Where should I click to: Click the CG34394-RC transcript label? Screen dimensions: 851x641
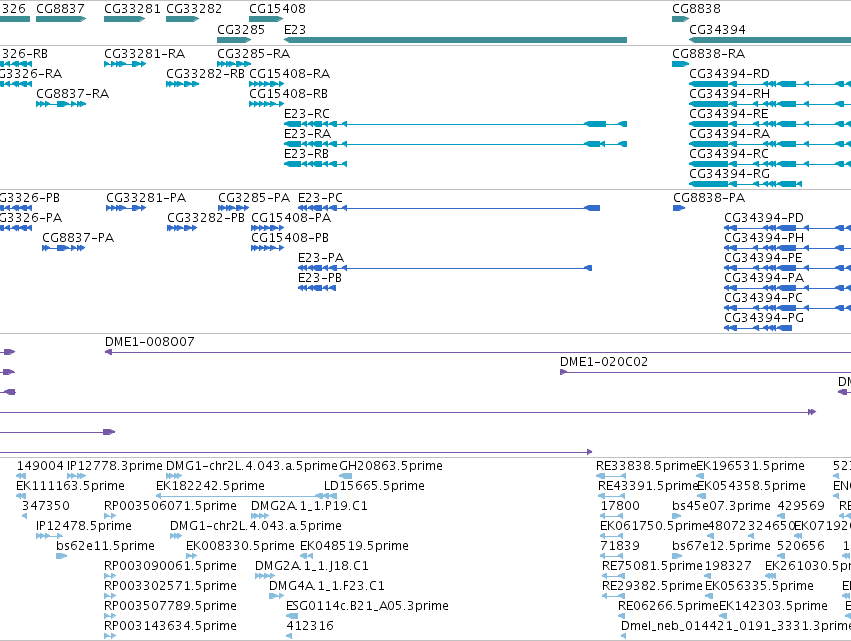[x=729, y=154]
